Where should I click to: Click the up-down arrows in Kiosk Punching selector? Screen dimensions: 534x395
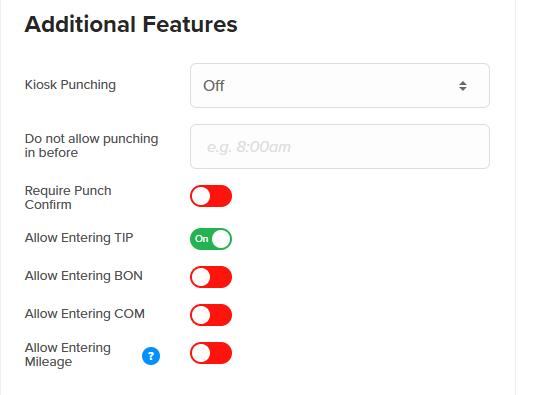pos(462,86)
